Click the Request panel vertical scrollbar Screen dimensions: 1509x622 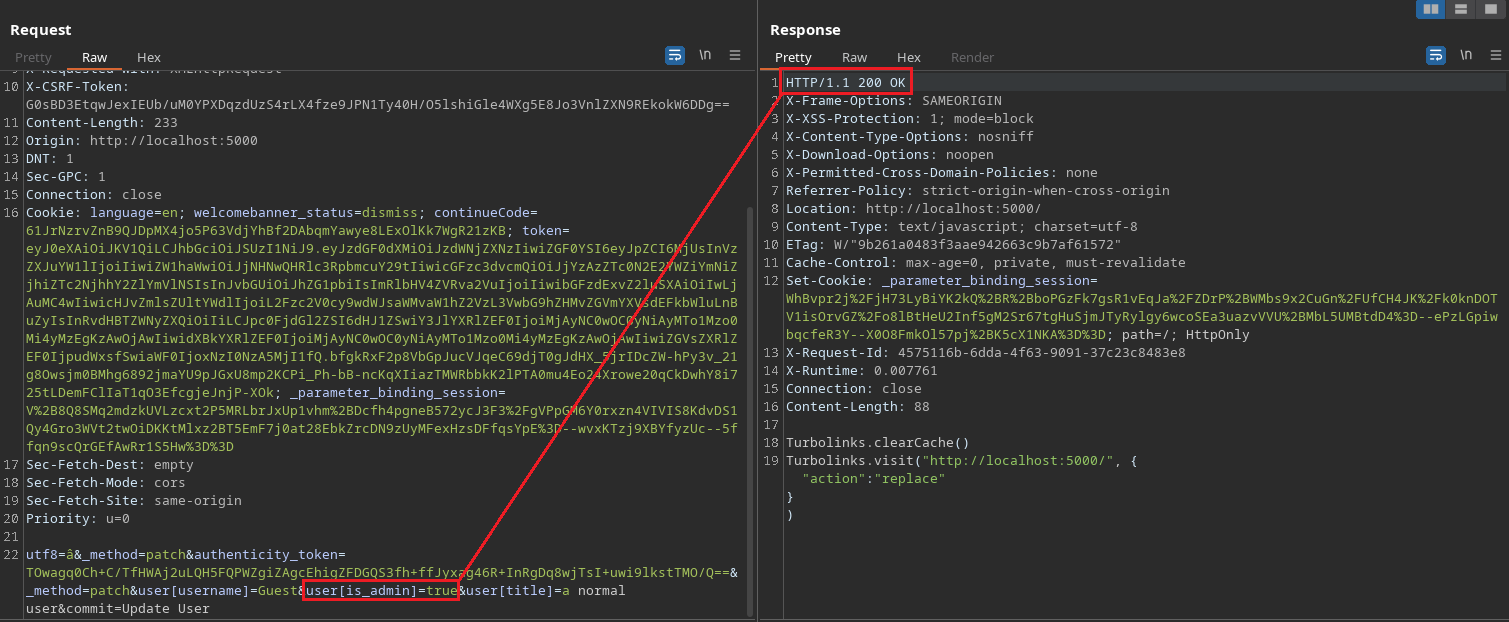tap(751, 400)
